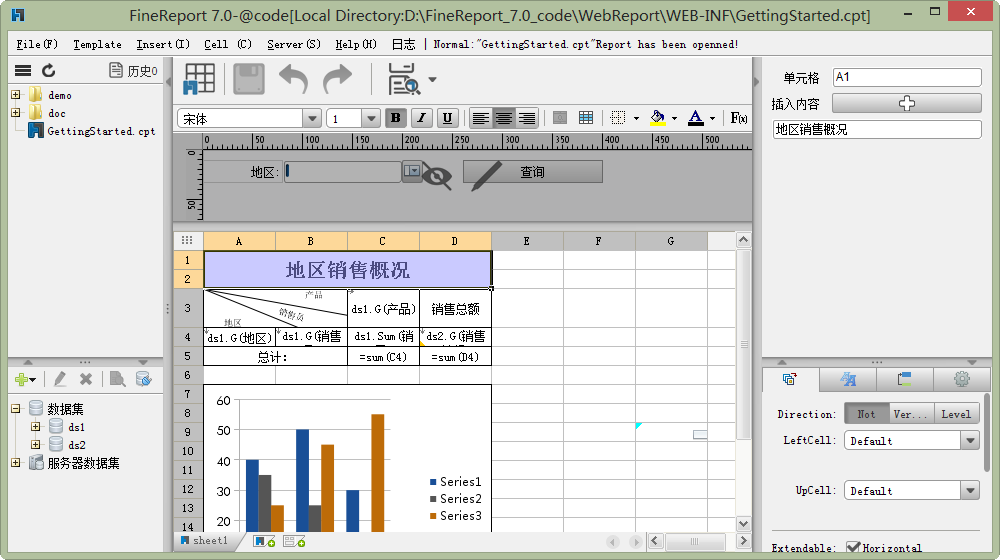Switch to the cell expand attributes tab
The width and height of the screenshot is (1000, 560).
point(790,379)
